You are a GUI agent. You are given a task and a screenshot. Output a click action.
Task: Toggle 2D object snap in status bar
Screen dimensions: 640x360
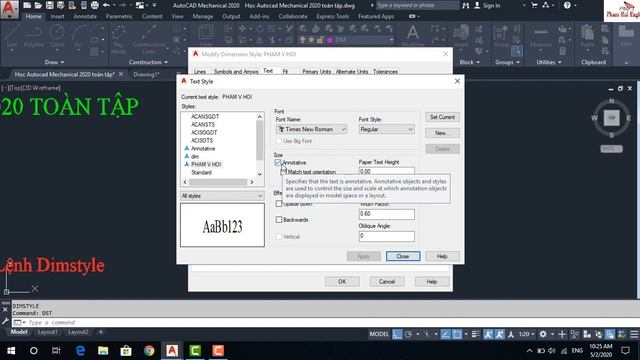(x=457, y=334)
